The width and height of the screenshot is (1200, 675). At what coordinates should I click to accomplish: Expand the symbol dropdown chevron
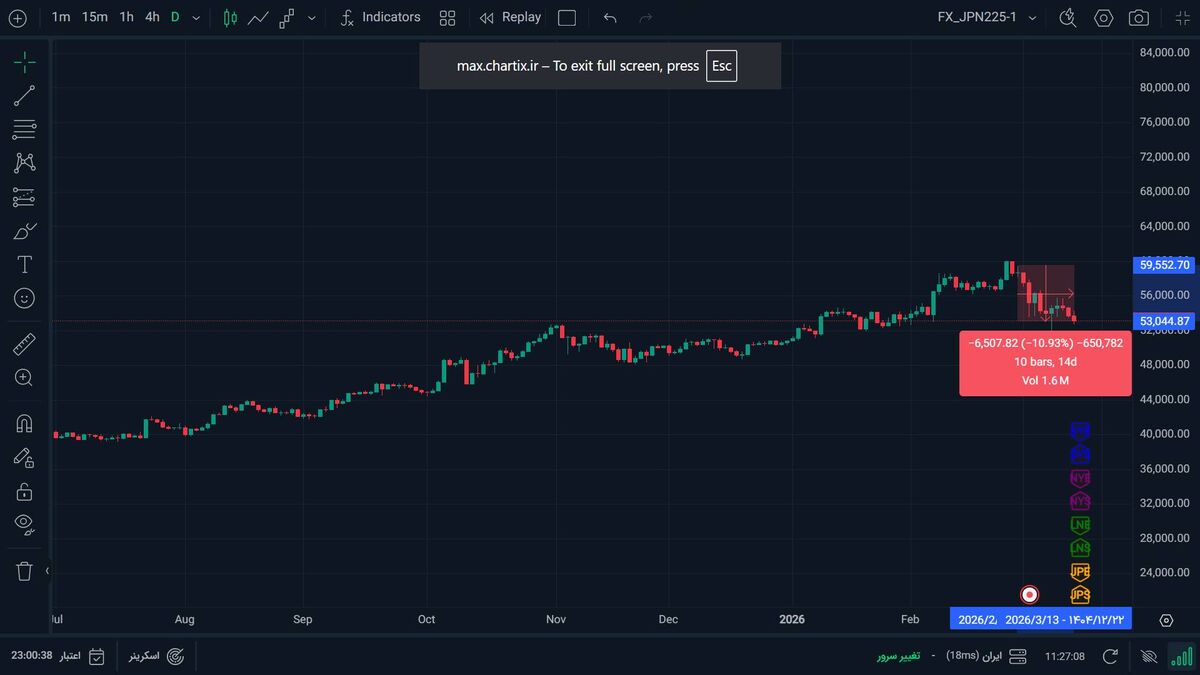click(1032, 18)
